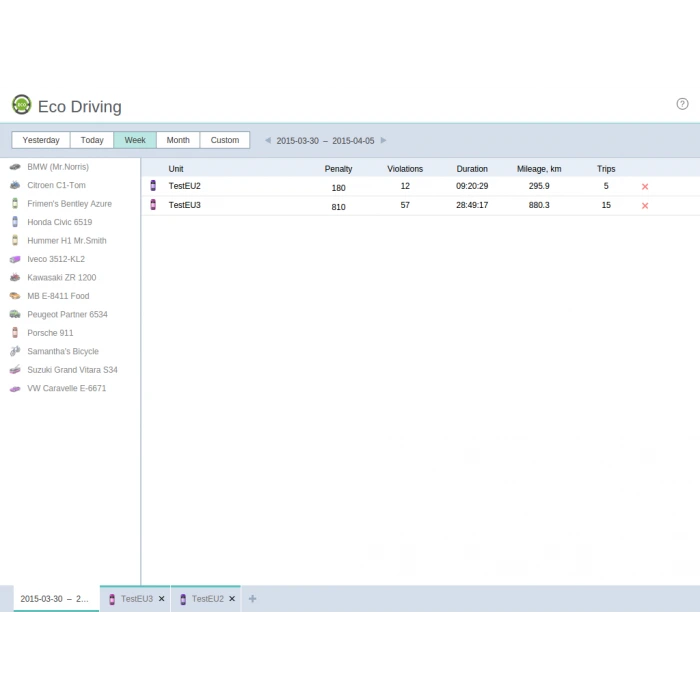Viewport: 700px width, 700px height.
Task: Go to previous week with left arrow
Action: 267,141
